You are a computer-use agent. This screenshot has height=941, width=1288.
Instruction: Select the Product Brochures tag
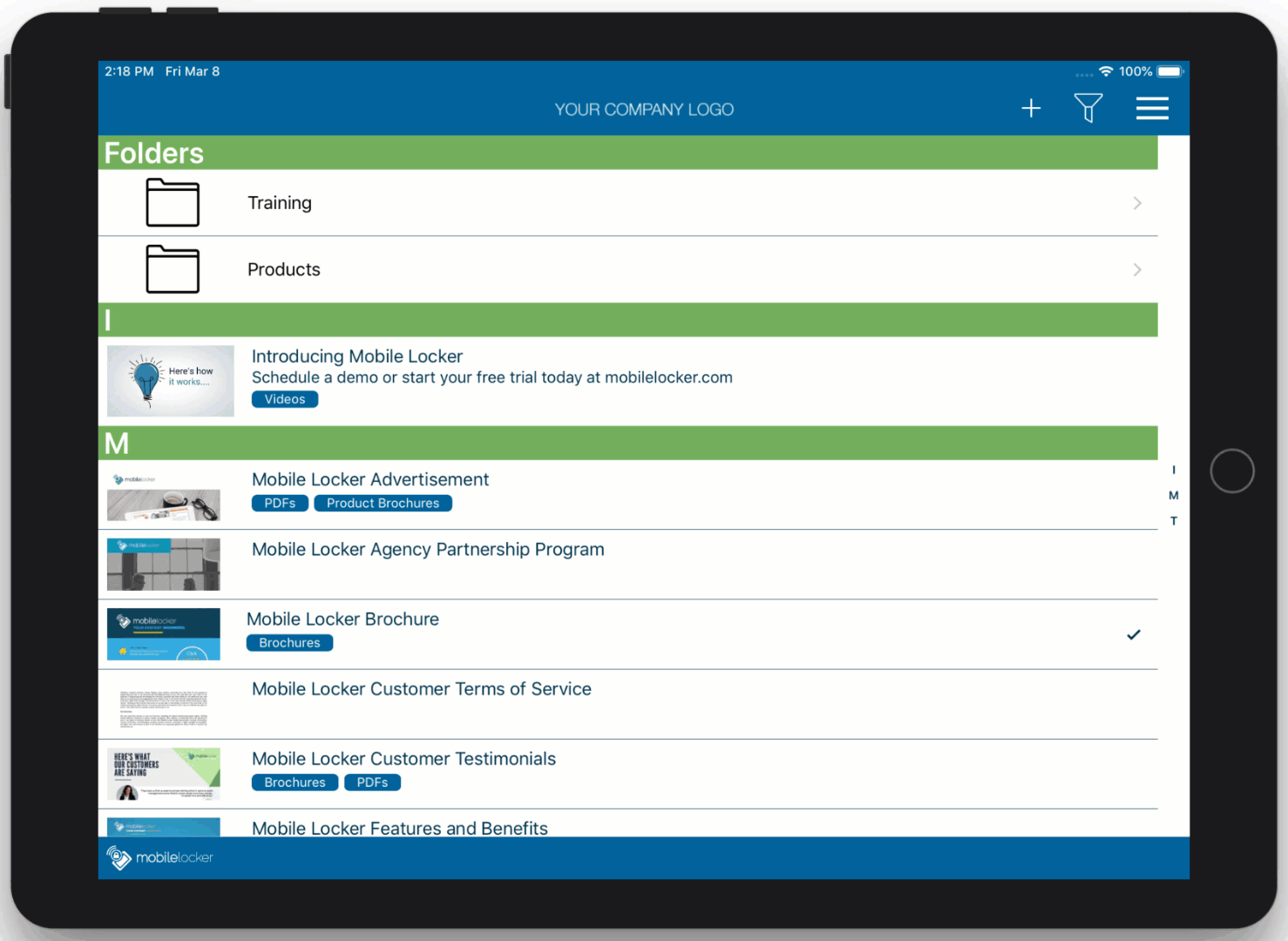pos(383,503)
